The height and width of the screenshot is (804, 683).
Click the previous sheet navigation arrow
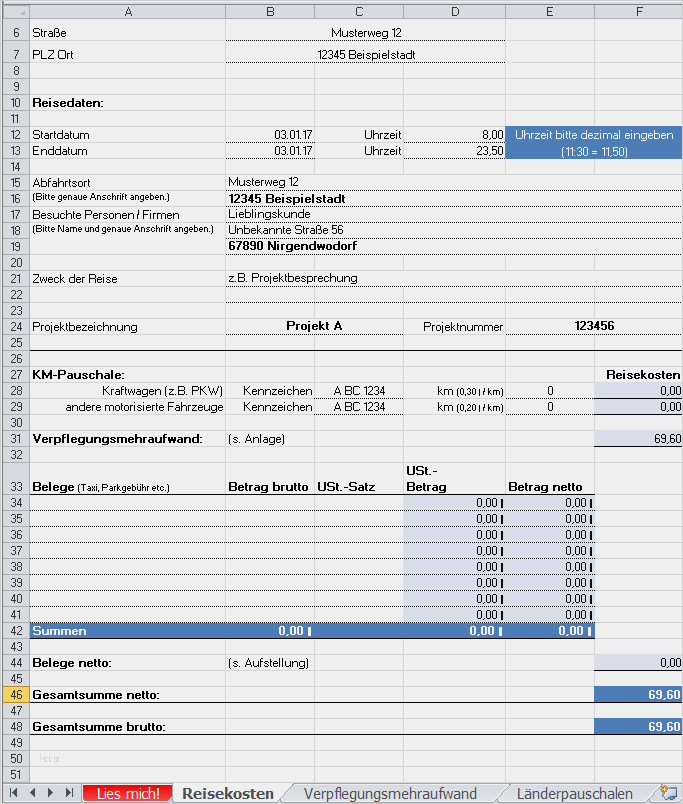(32, 793)
